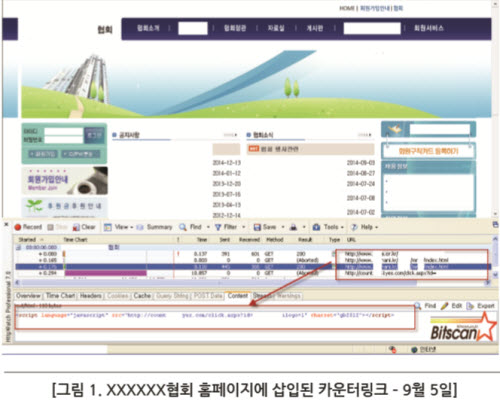Image resolution: width=500 pixels, height=404 pixels.
Task: Expand the Save dropdown arrow
Action: tap(283, 227)
